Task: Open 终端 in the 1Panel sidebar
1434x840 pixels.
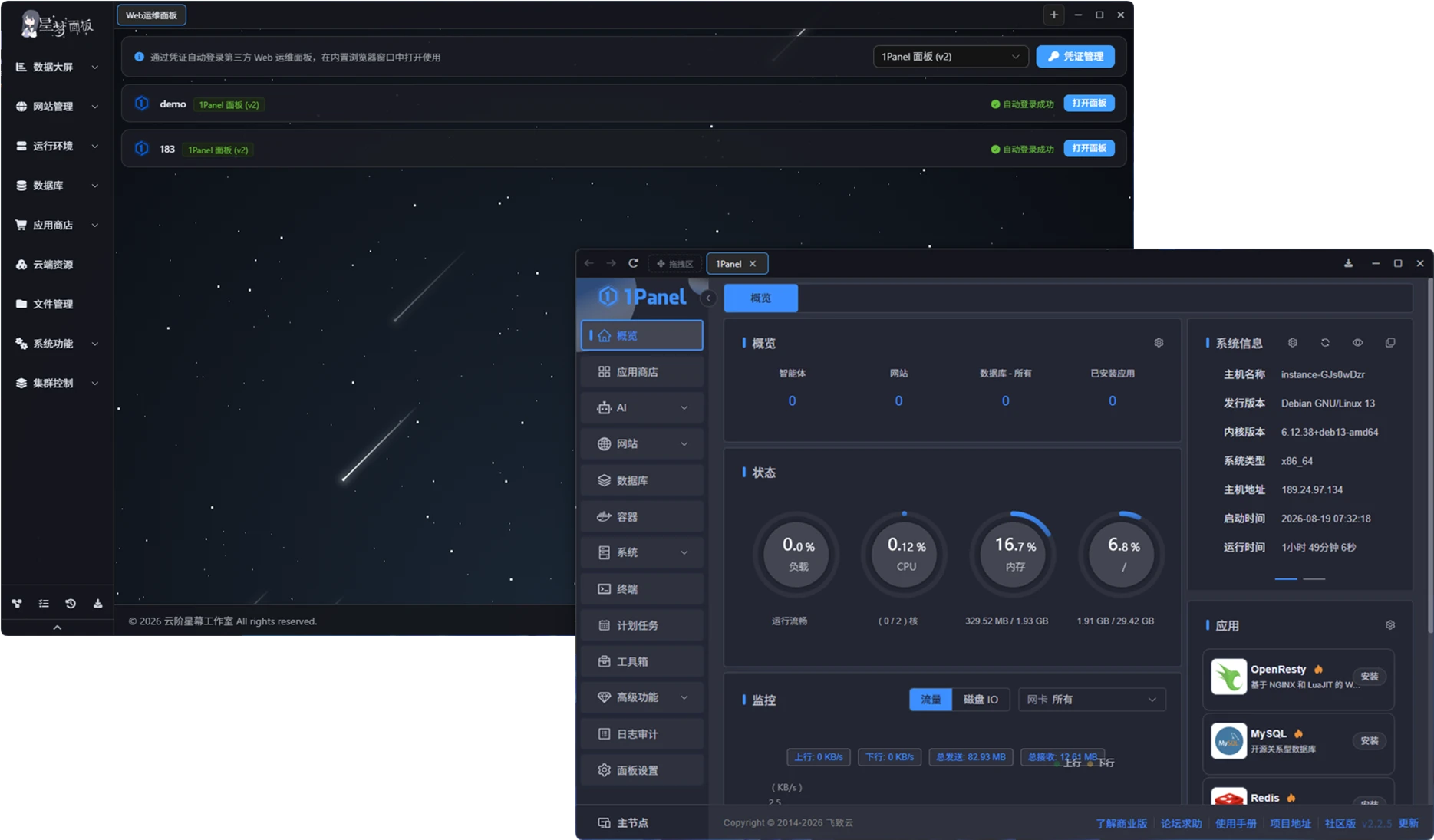Action: click(642, 589)
